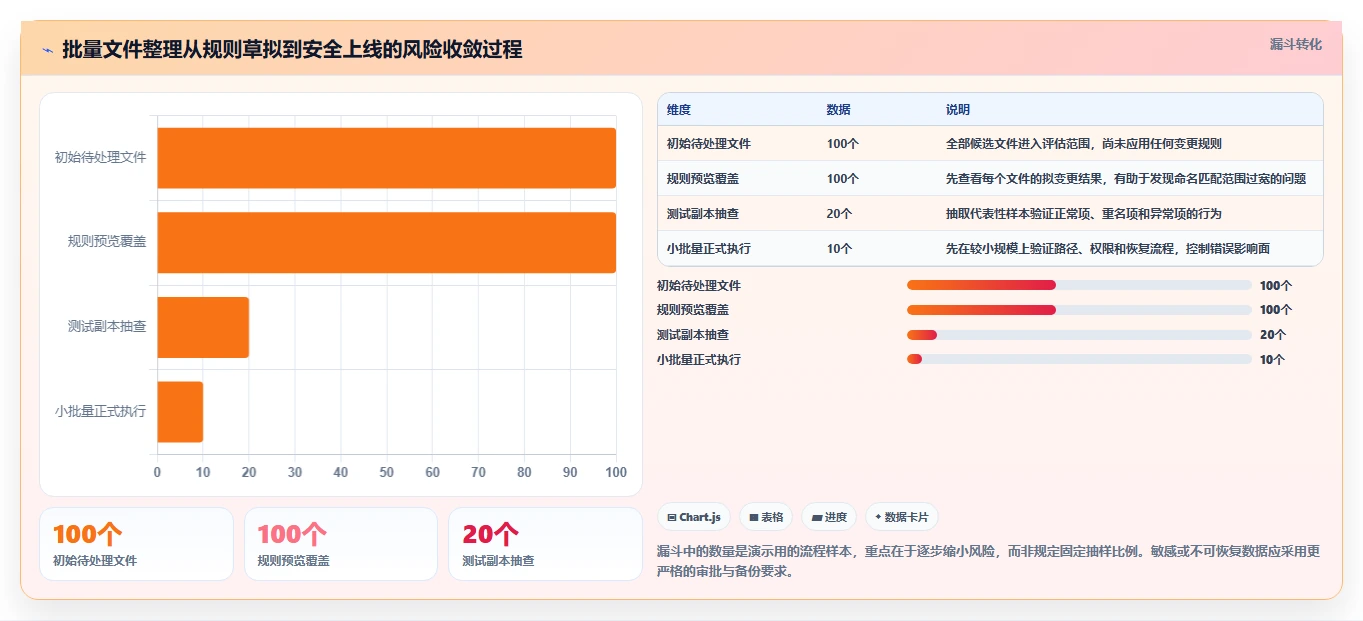Click the 维度 column header
The image size is (1363, 621).
point(679,110)
